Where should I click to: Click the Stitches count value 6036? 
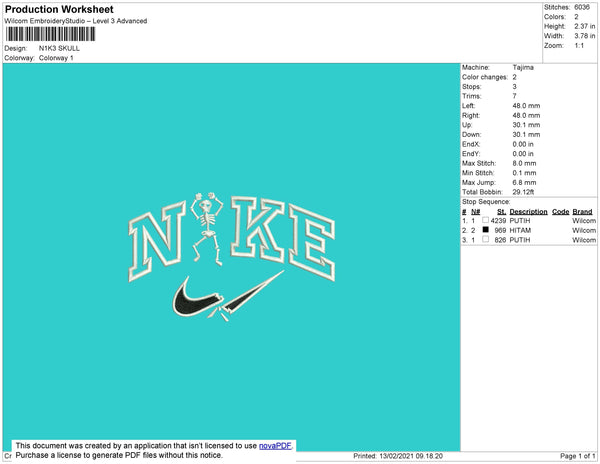582,7
